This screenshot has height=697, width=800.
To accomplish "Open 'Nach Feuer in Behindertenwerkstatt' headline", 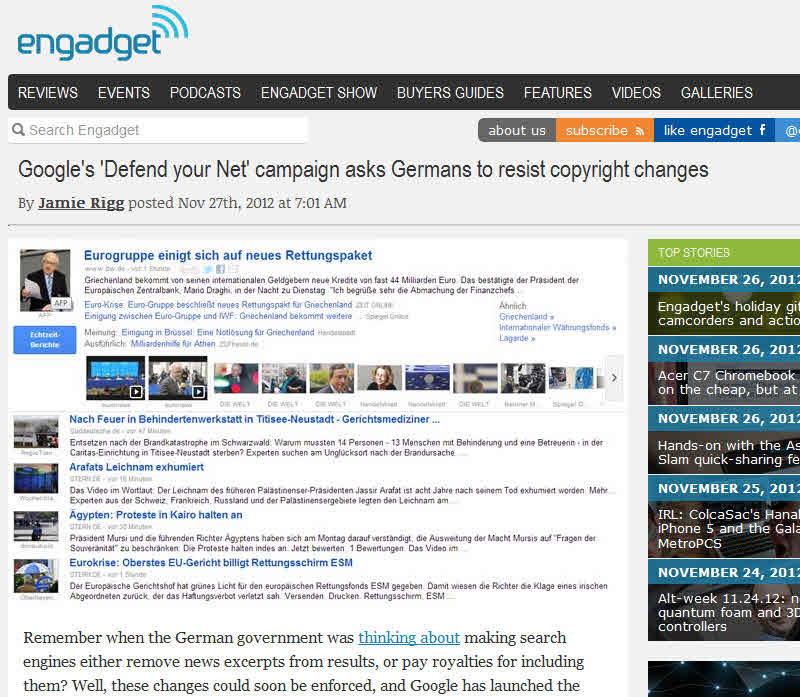I will (254, 419).
